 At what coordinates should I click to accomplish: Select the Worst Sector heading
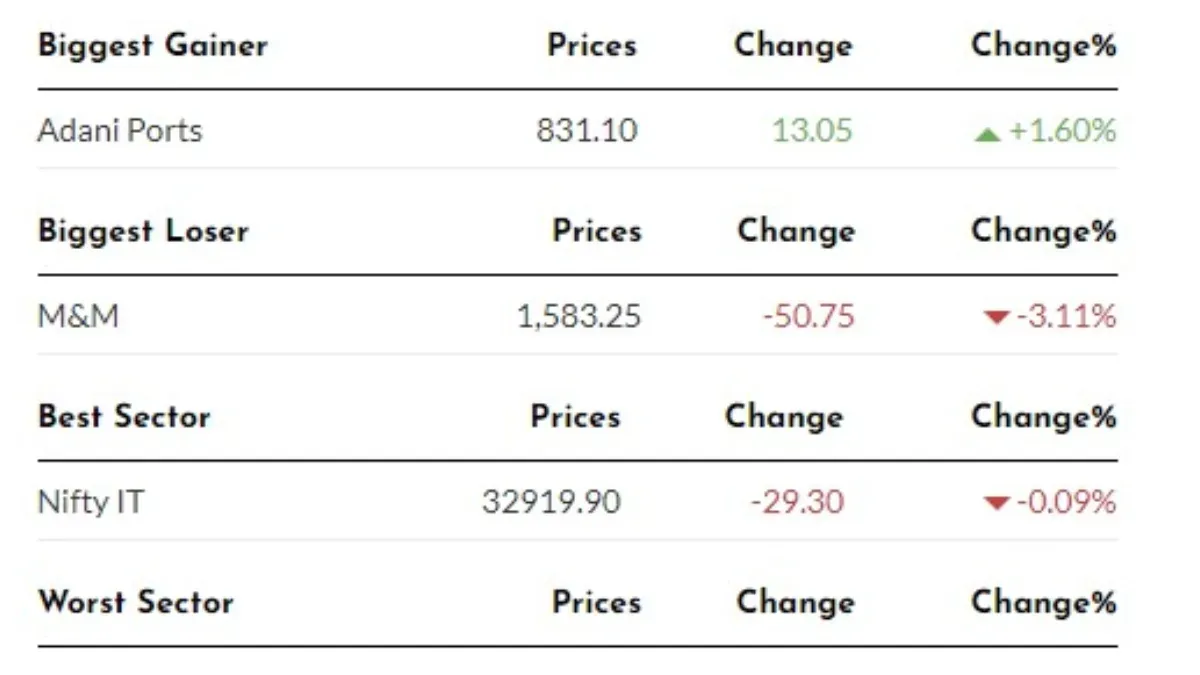click(136, 602)
